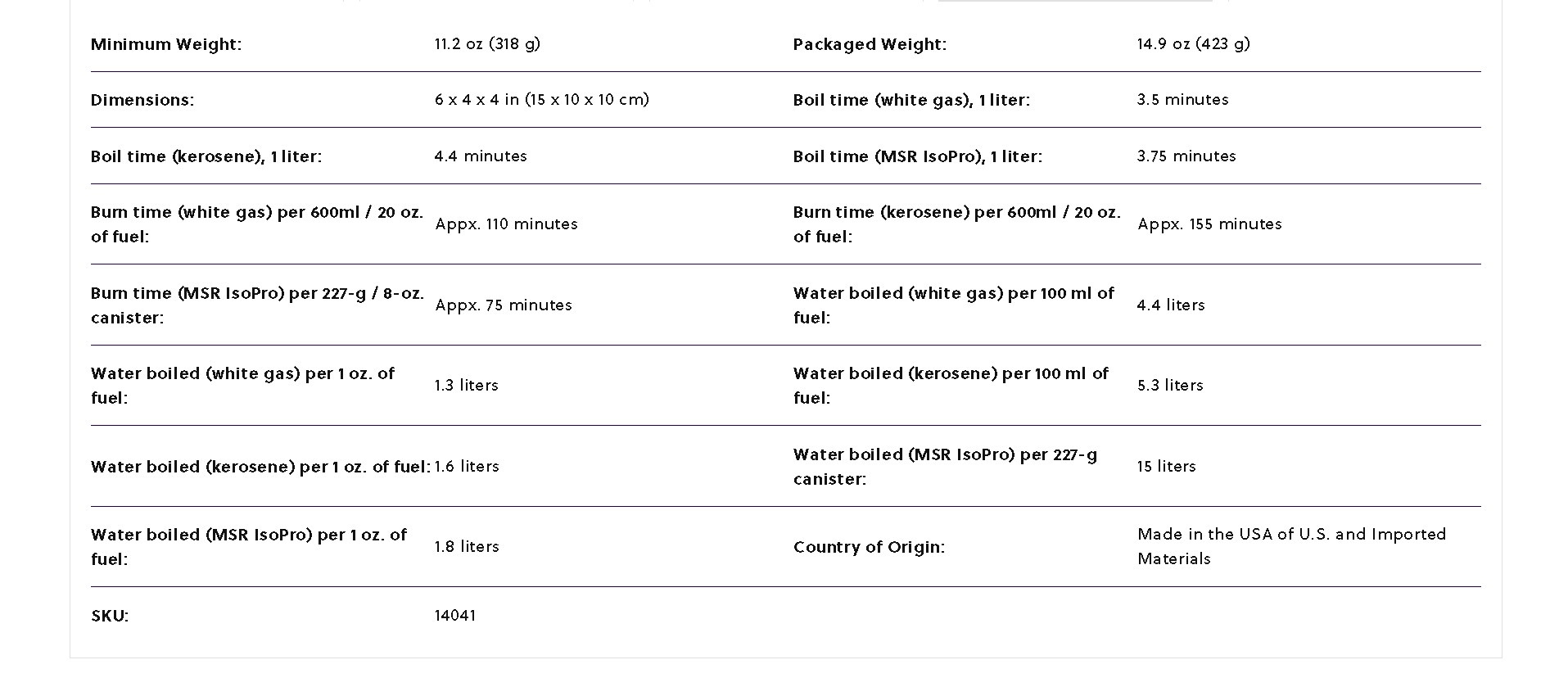Viewport: 1568px width, 696px height.
Task: Click the Boil time (white gas) label
Action: 911,100
